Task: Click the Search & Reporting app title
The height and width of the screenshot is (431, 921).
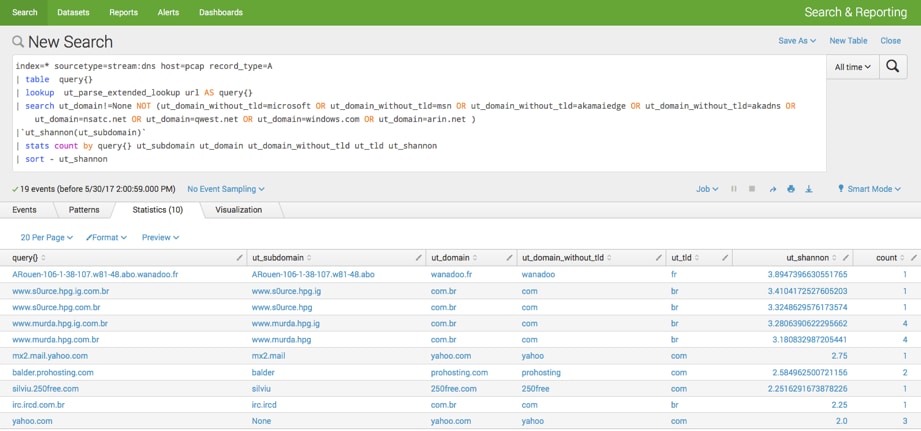Action: pyautogui.click(x=855, y=12)
